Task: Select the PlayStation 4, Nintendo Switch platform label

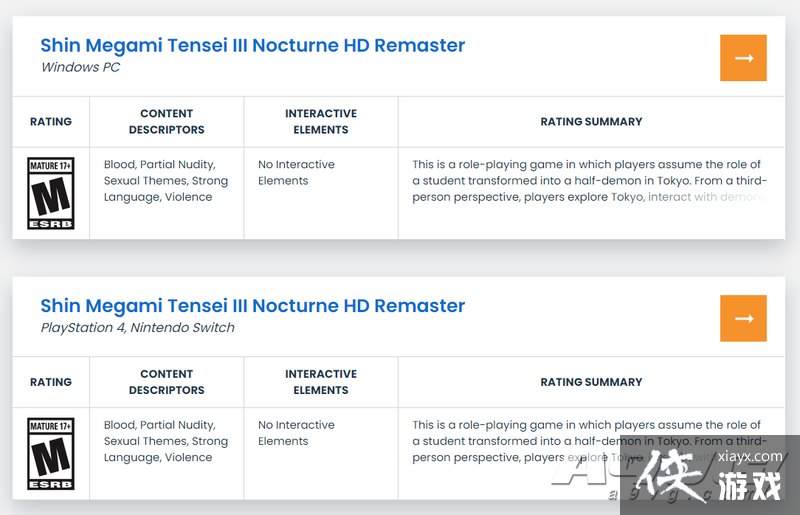Action: [x=138, y=327]
